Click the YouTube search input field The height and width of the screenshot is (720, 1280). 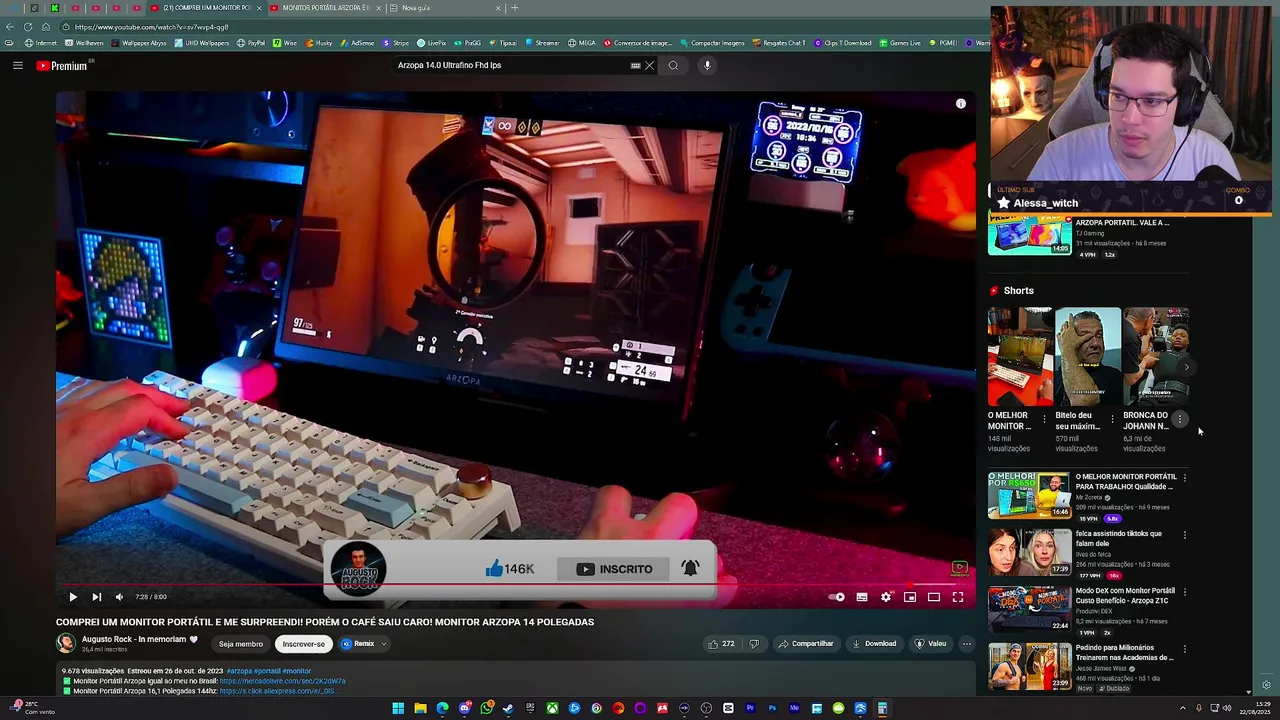(510, 66)
